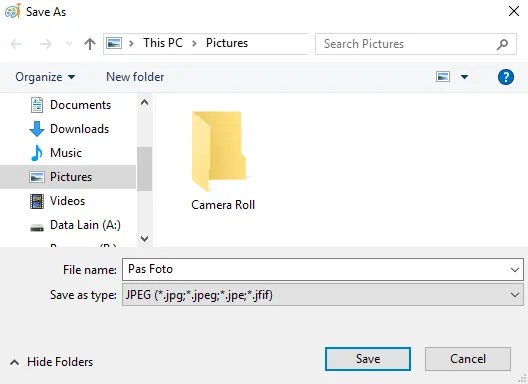528x384 pixels.
Task: Expand the File name history dropdown
Action: (515, 270)
